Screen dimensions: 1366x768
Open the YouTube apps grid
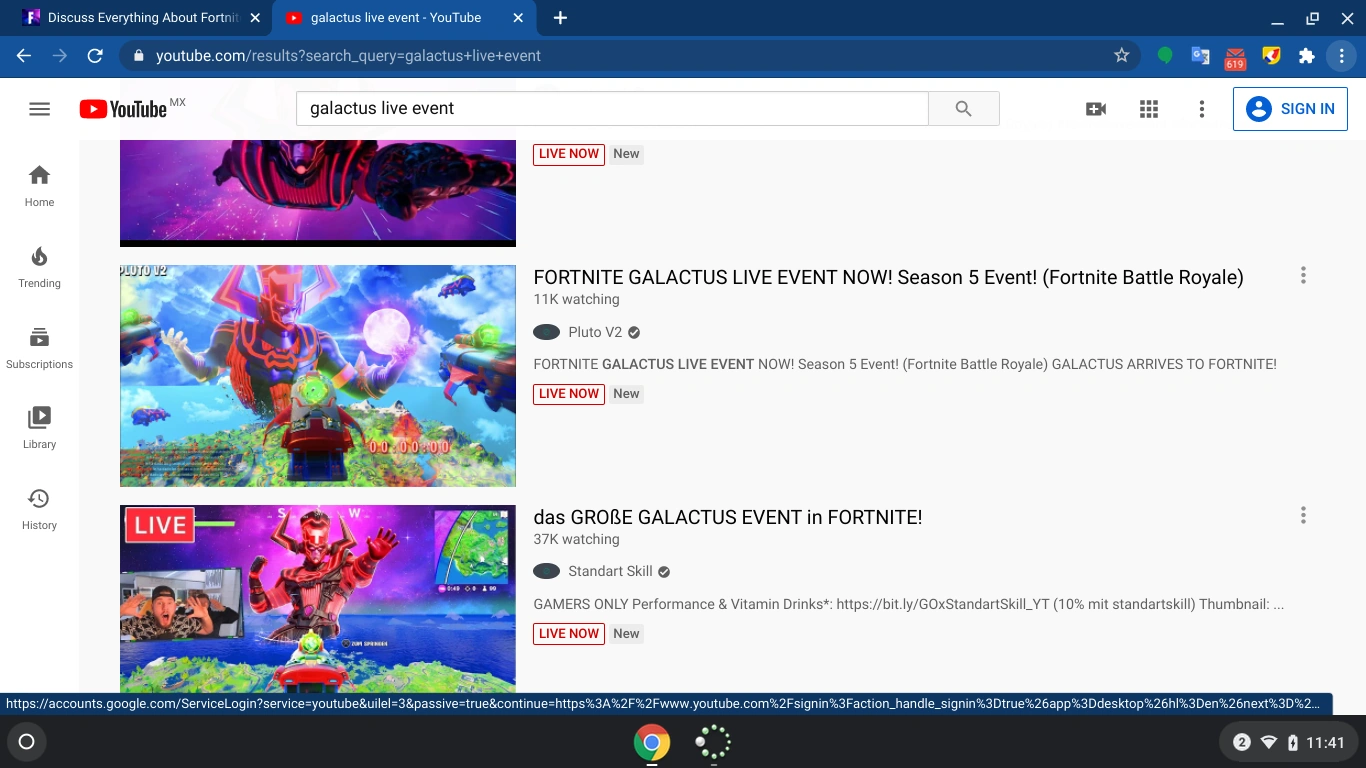(1149, 109)
